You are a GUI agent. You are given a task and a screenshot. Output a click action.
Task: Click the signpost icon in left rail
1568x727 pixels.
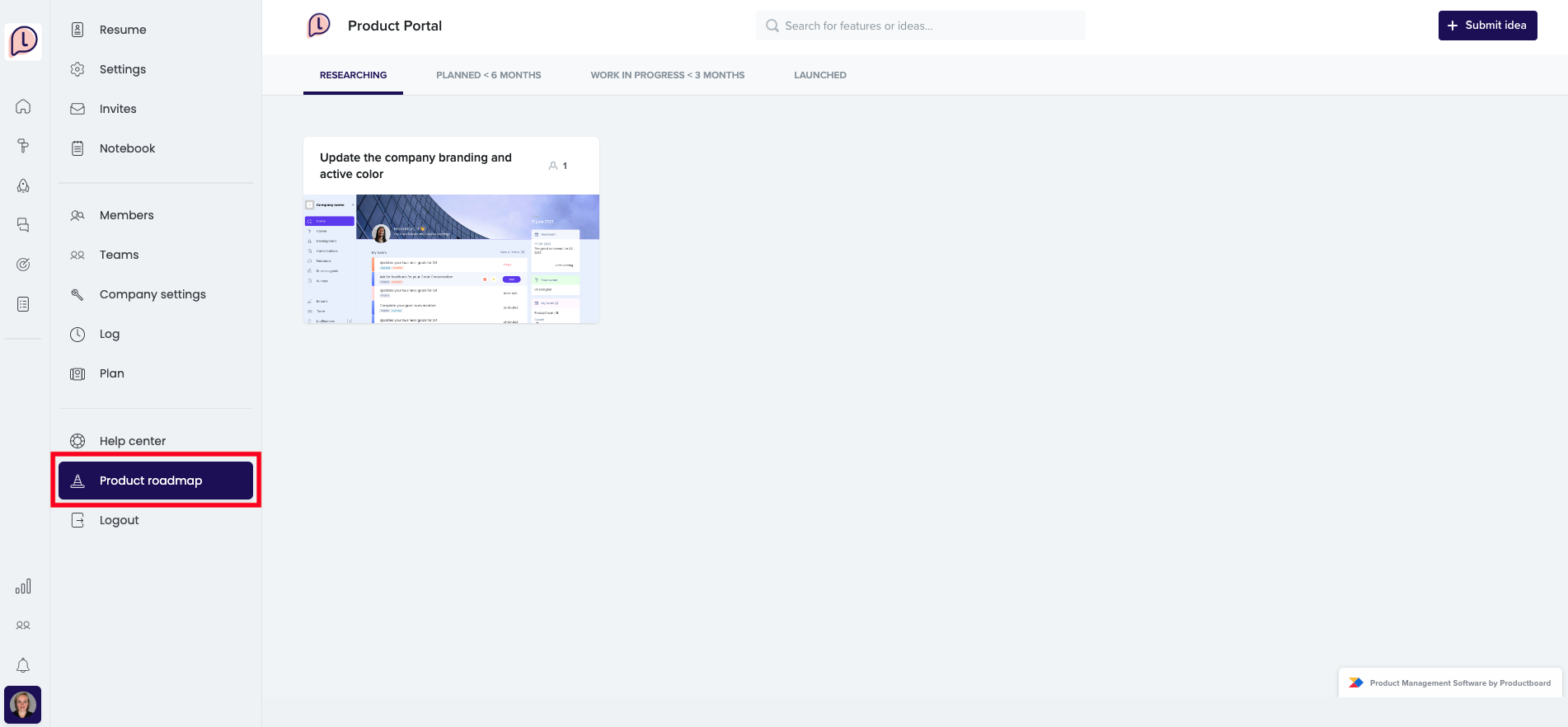tap(23, 146)
